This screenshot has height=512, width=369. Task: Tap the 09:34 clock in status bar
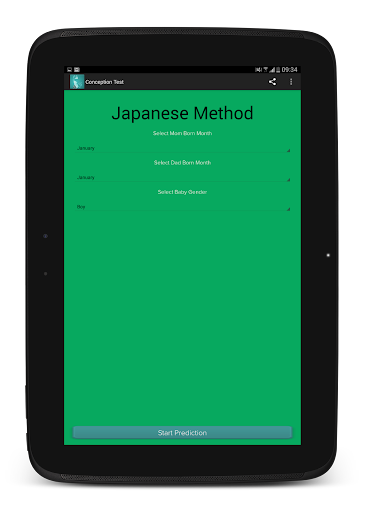click(289, 70)
